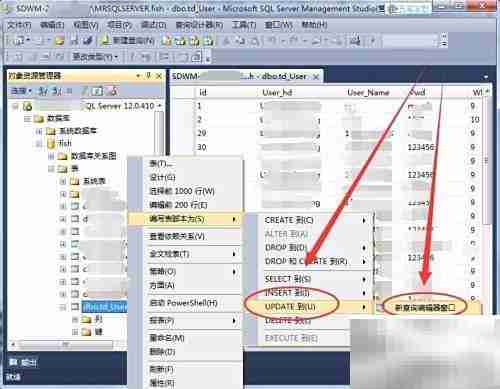Screen dimensions: 500x389
Task: Open the Object Explorer window position dropdown arrow
Action: point(138,76)
